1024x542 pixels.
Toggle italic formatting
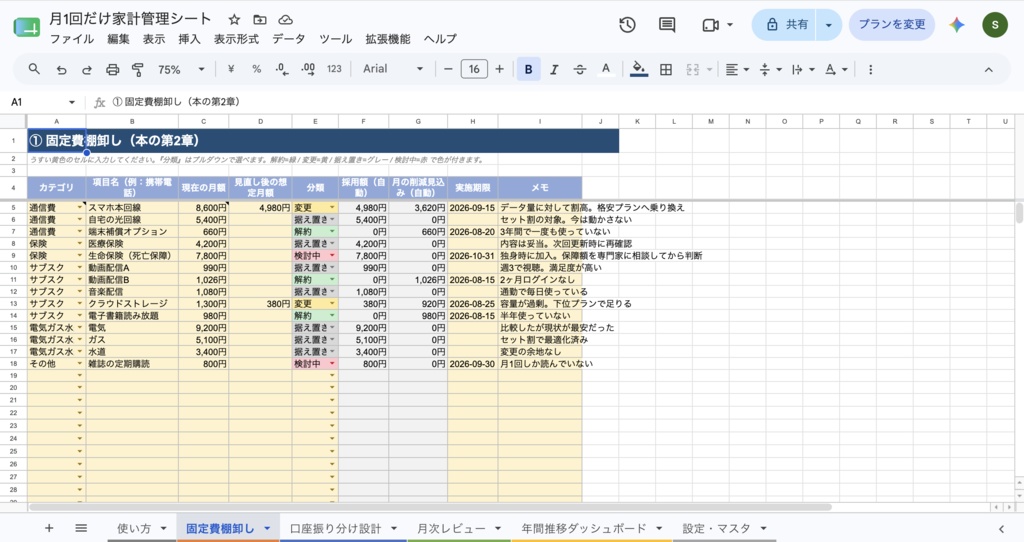554,69
